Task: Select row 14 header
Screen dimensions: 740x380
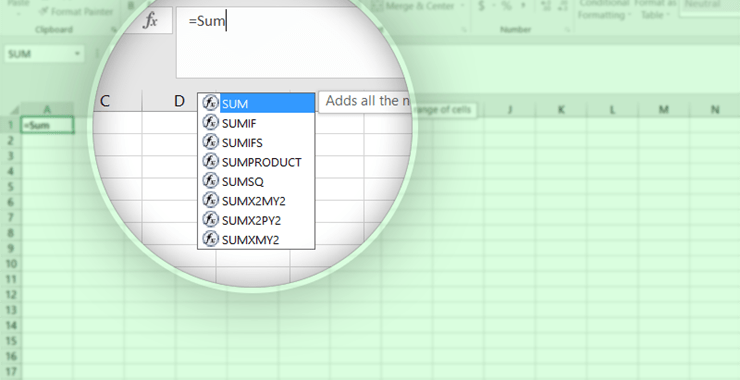Action: click(10, 325)
